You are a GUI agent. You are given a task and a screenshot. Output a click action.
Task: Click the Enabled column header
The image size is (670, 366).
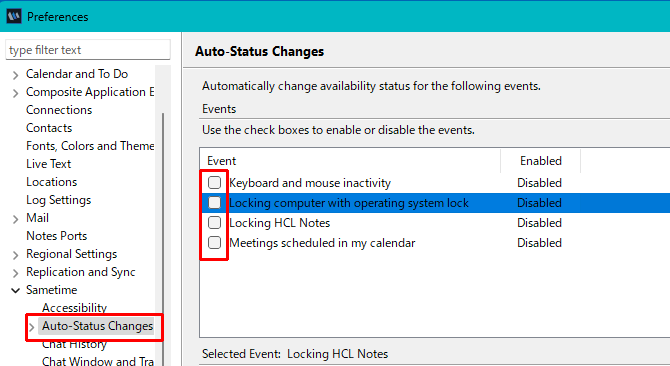tap(541, 161)
